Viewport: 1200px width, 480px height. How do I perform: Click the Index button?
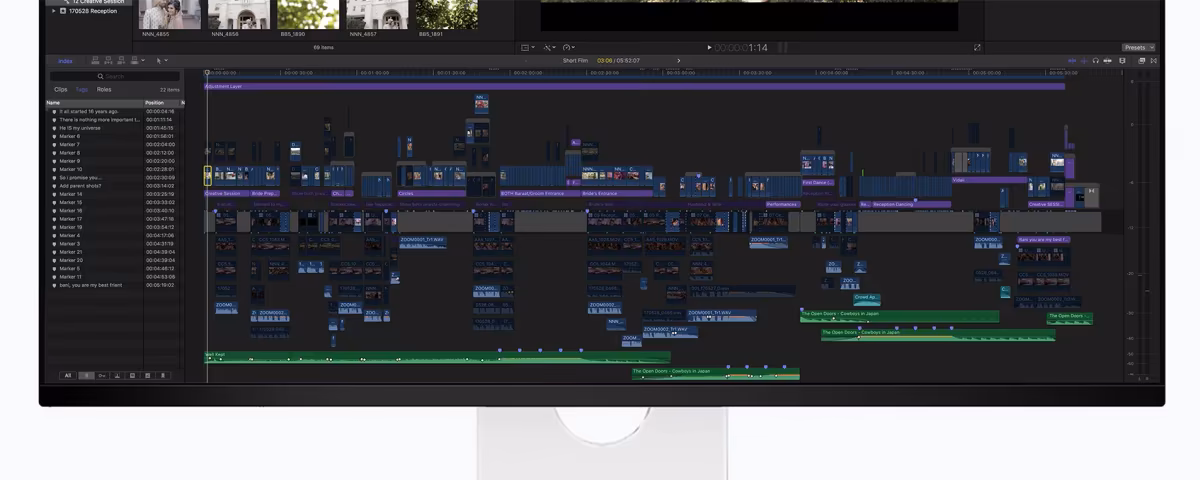point(65,61)
